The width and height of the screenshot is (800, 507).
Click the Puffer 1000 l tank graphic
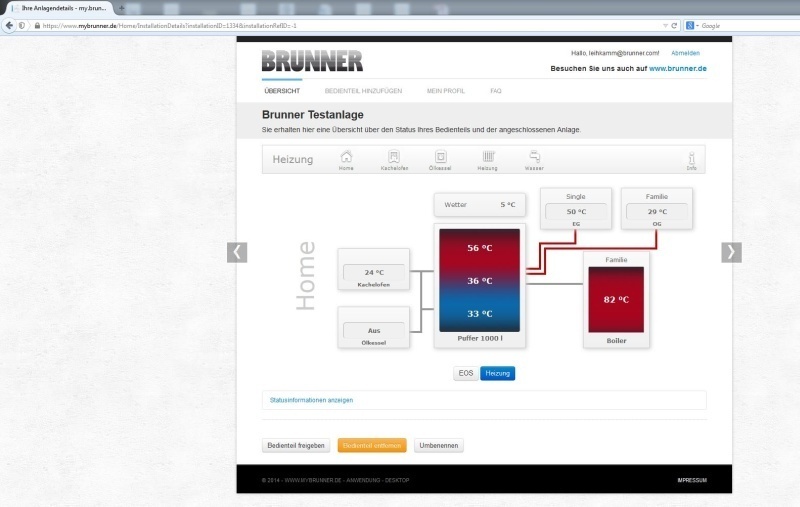click(x=480, y=280)
